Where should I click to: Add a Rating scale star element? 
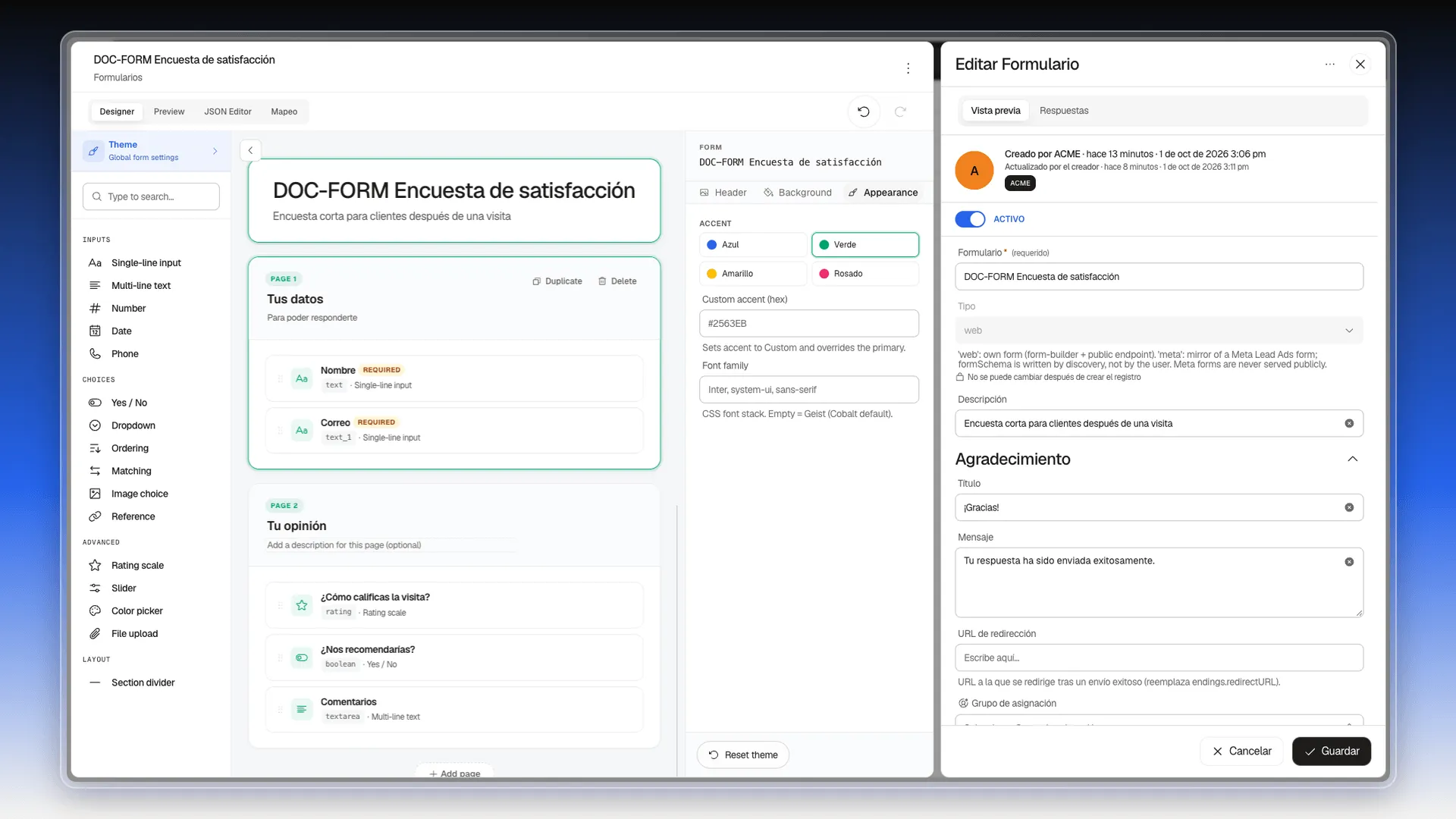[137, 565]
